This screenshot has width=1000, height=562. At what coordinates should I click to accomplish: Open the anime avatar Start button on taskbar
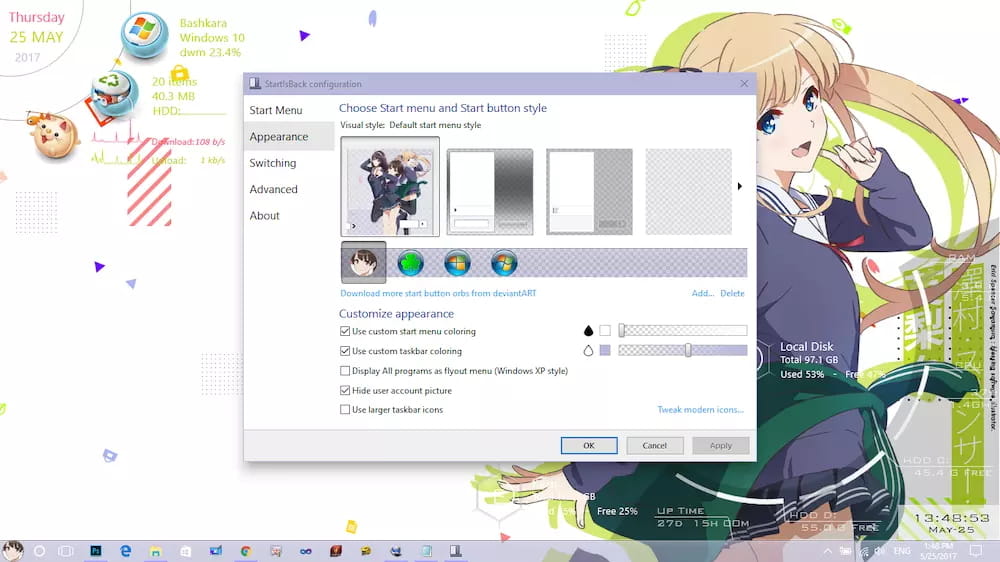12,551
